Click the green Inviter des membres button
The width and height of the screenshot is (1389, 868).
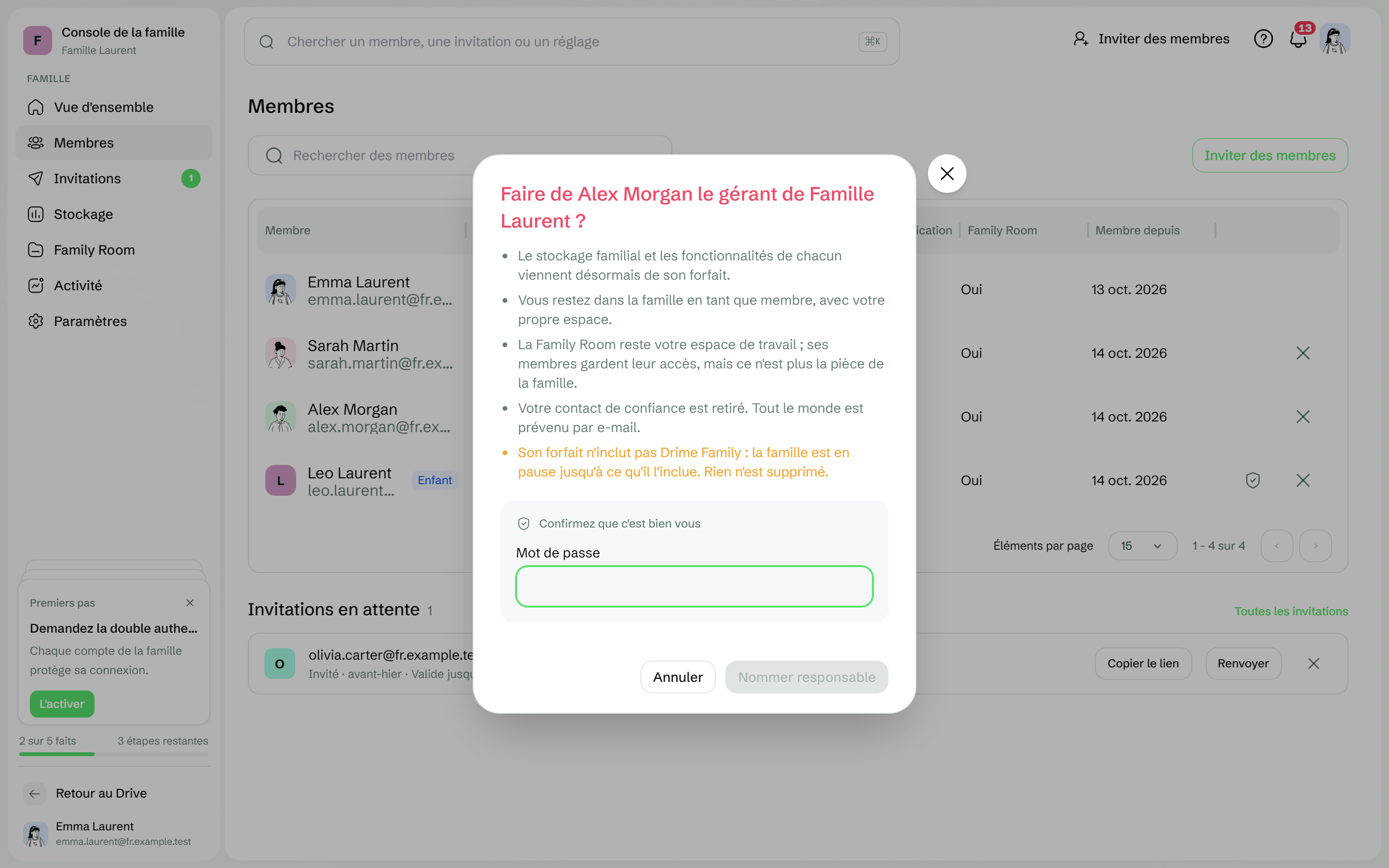click(x=1269, y=156)
